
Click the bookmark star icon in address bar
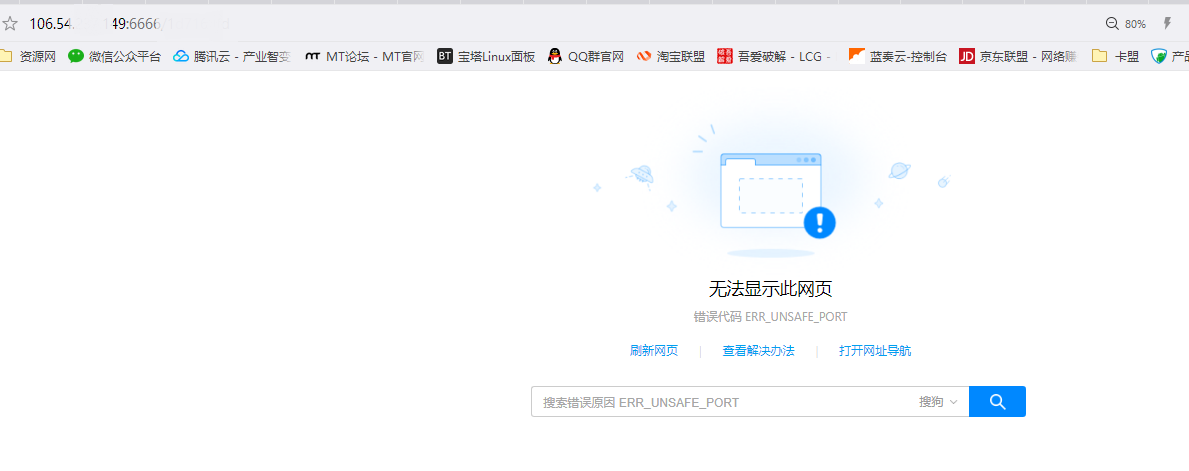(x=9, y=24)
